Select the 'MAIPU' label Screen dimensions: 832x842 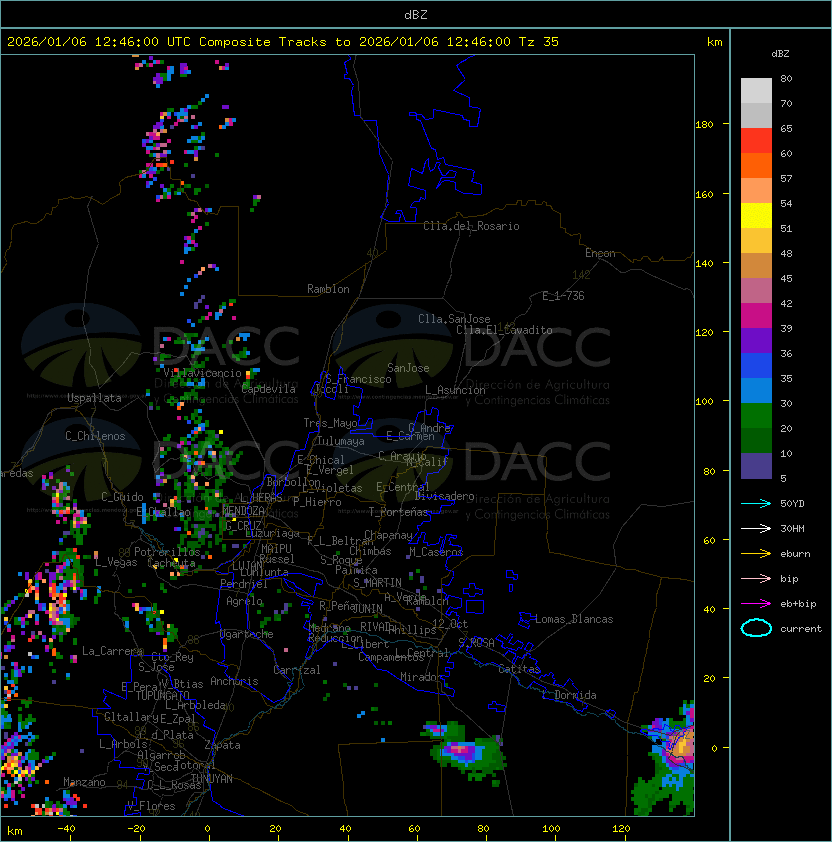pyautogui.click(x=276, y=549)
